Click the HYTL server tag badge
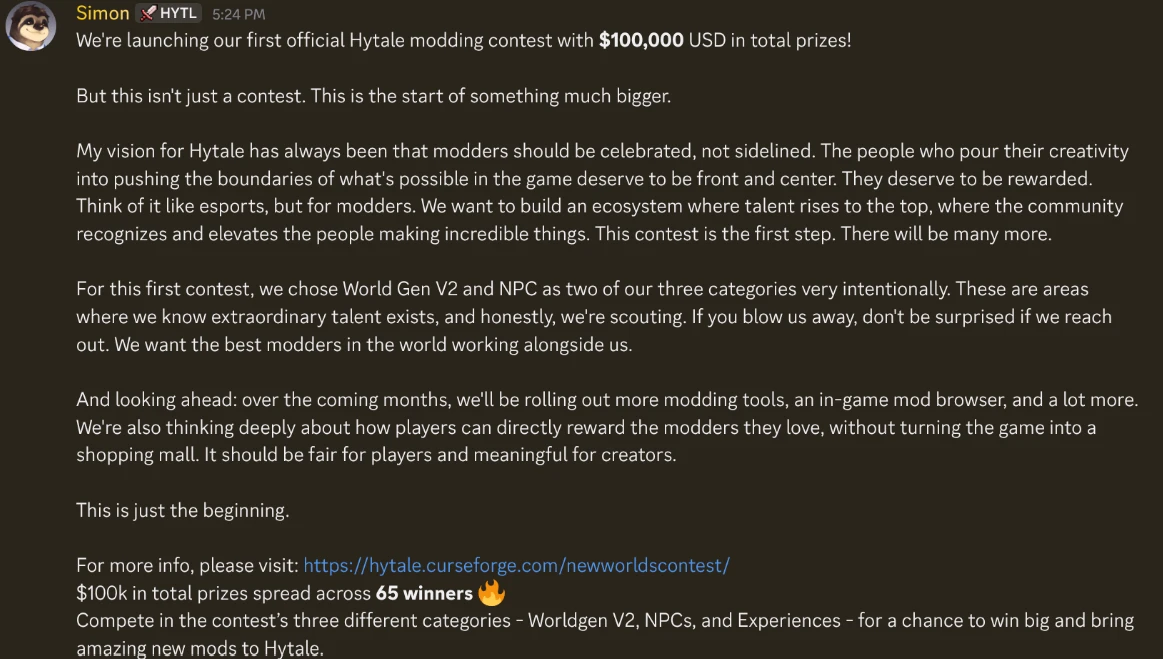 tap(169, 13)
